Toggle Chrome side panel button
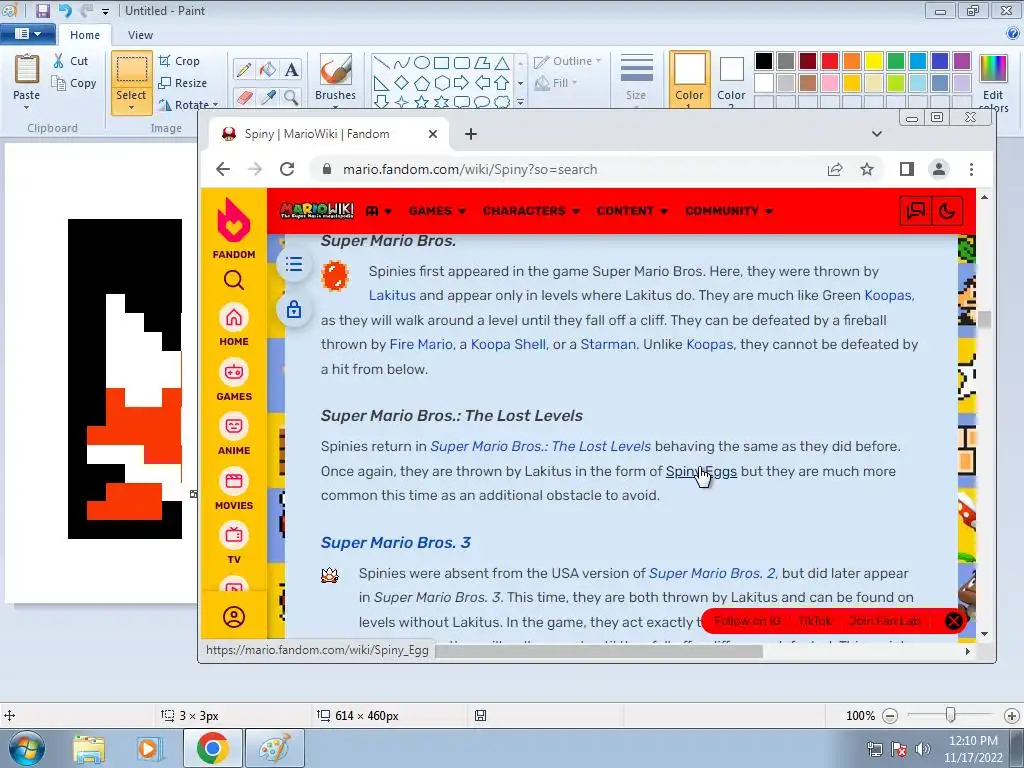The width and height of the screenshot is (1024, 768). pos(906,170)
